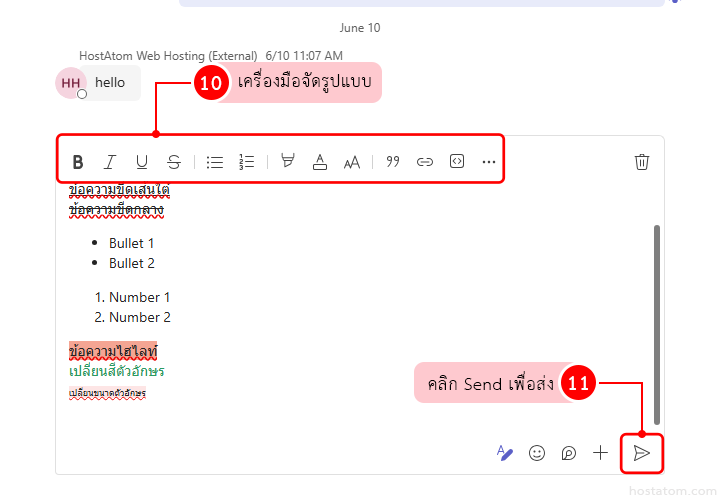Apply strikethrough formatting
Viewport: 720px width, 498px height.
click(174, 162)
